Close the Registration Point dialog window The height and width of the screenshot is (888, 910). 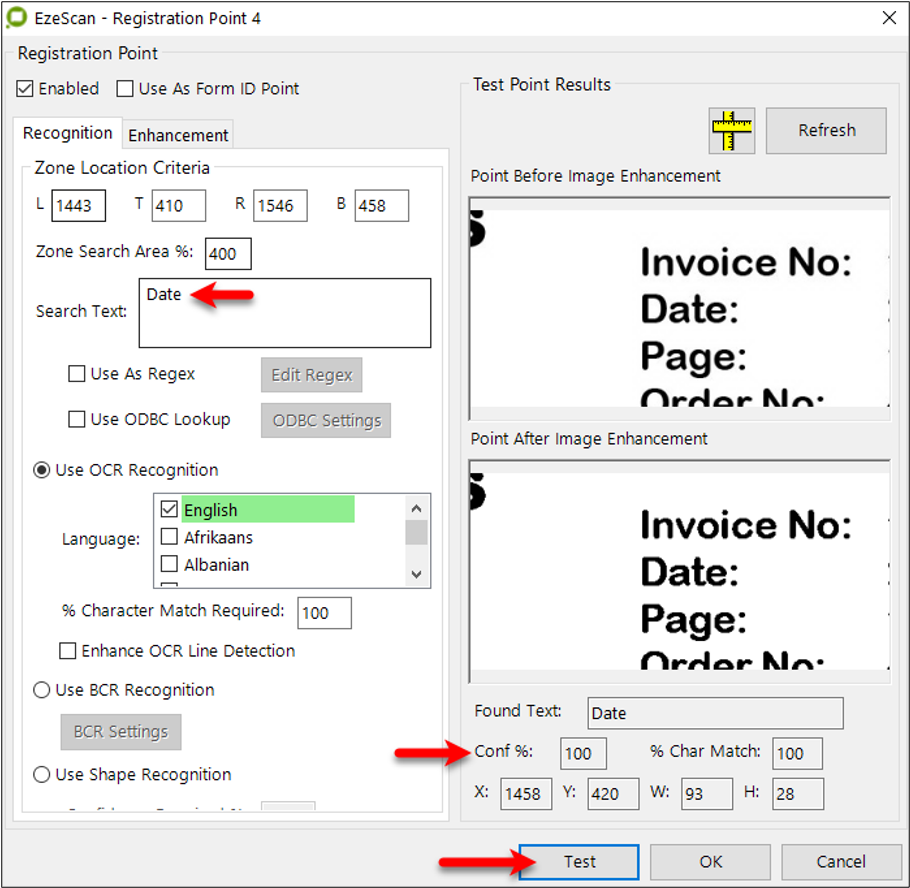pos(887,17)
